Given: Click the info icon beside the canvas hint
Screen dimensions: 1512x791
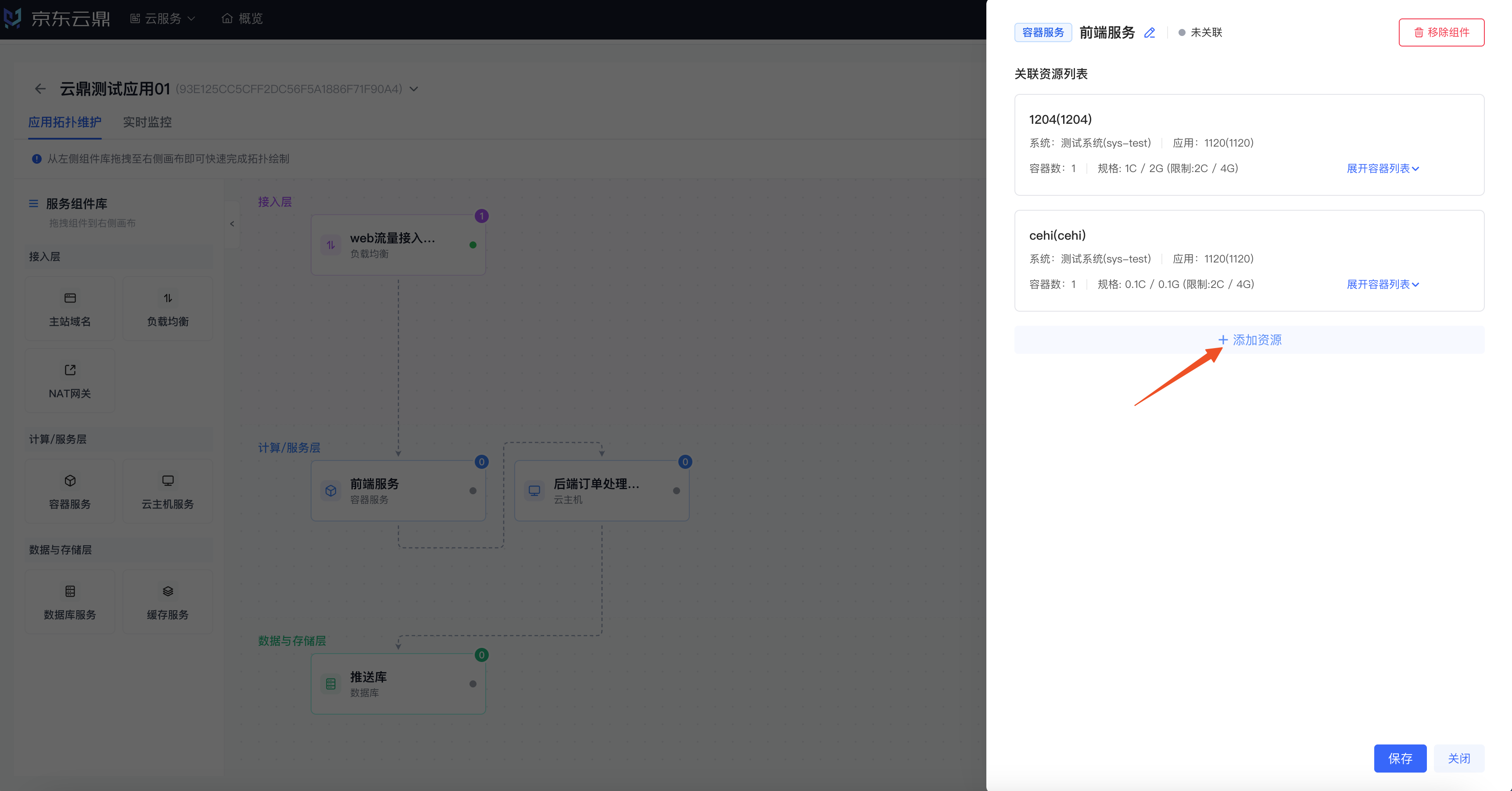Looking at the screenshot, I should pyautogui.click(x=36, y=158).
